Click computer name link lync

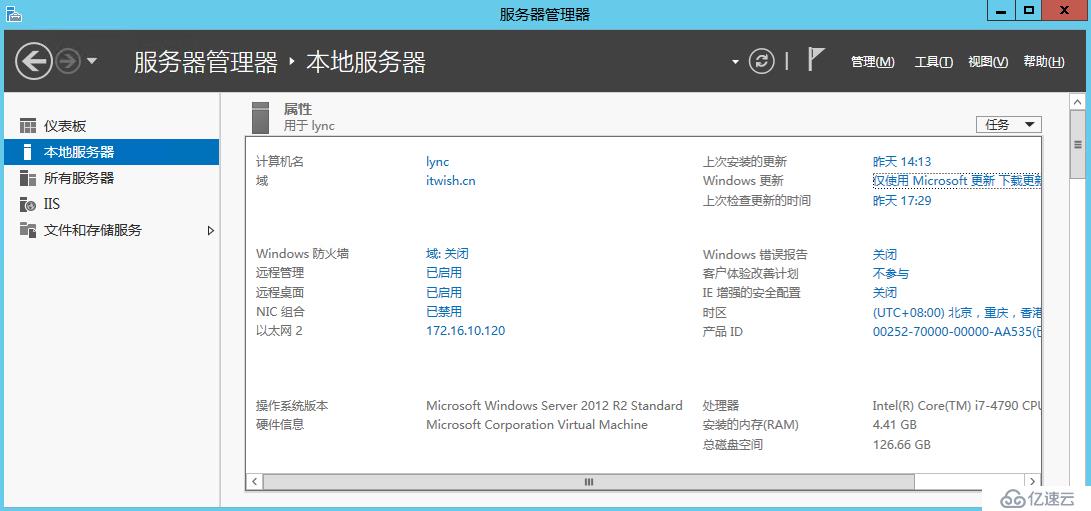point(437,162)
